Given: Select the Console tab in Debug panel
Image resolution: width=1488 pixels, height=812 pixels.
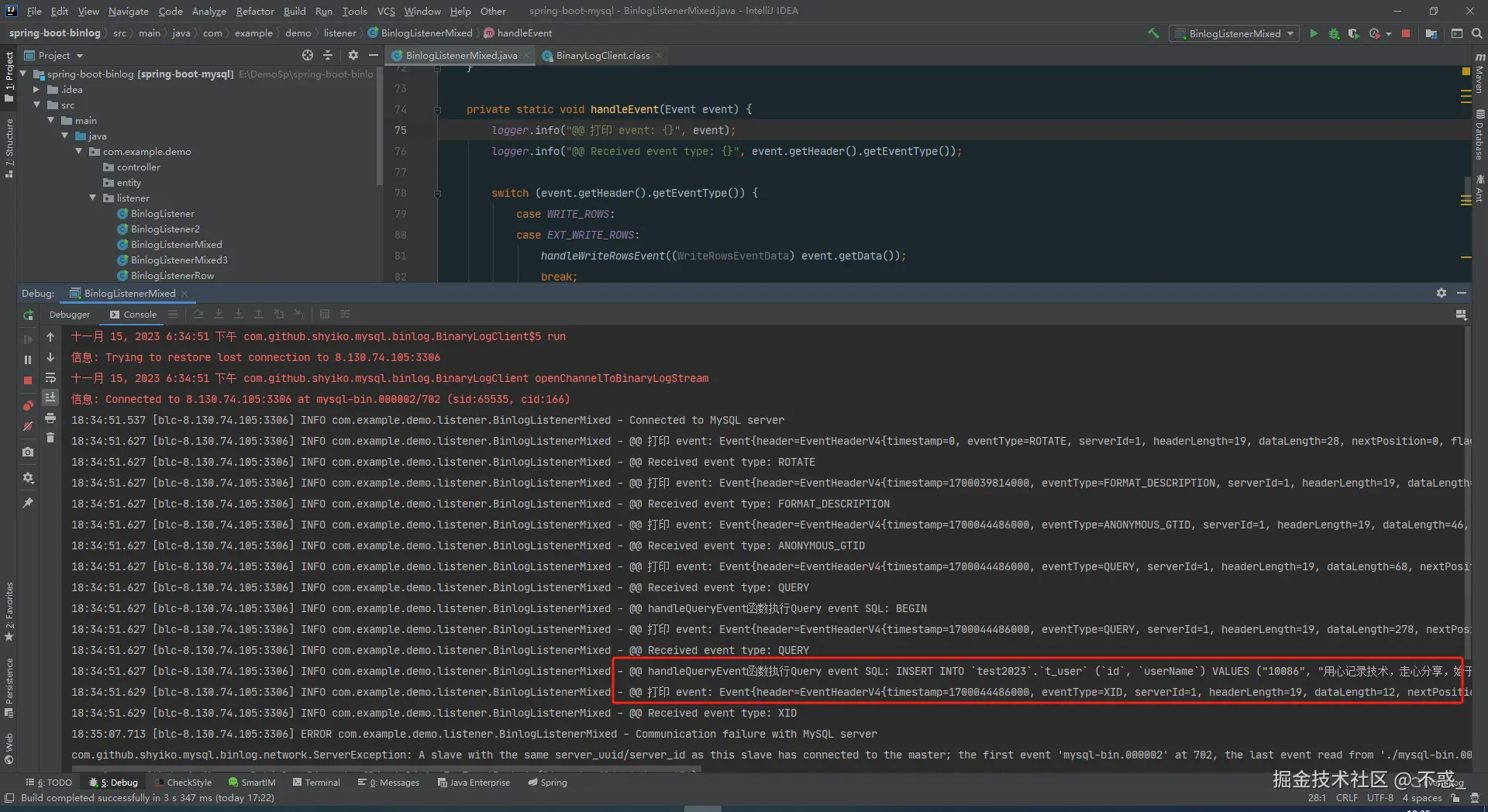Looking at the screenshot, I should click(x=133, y=315).
